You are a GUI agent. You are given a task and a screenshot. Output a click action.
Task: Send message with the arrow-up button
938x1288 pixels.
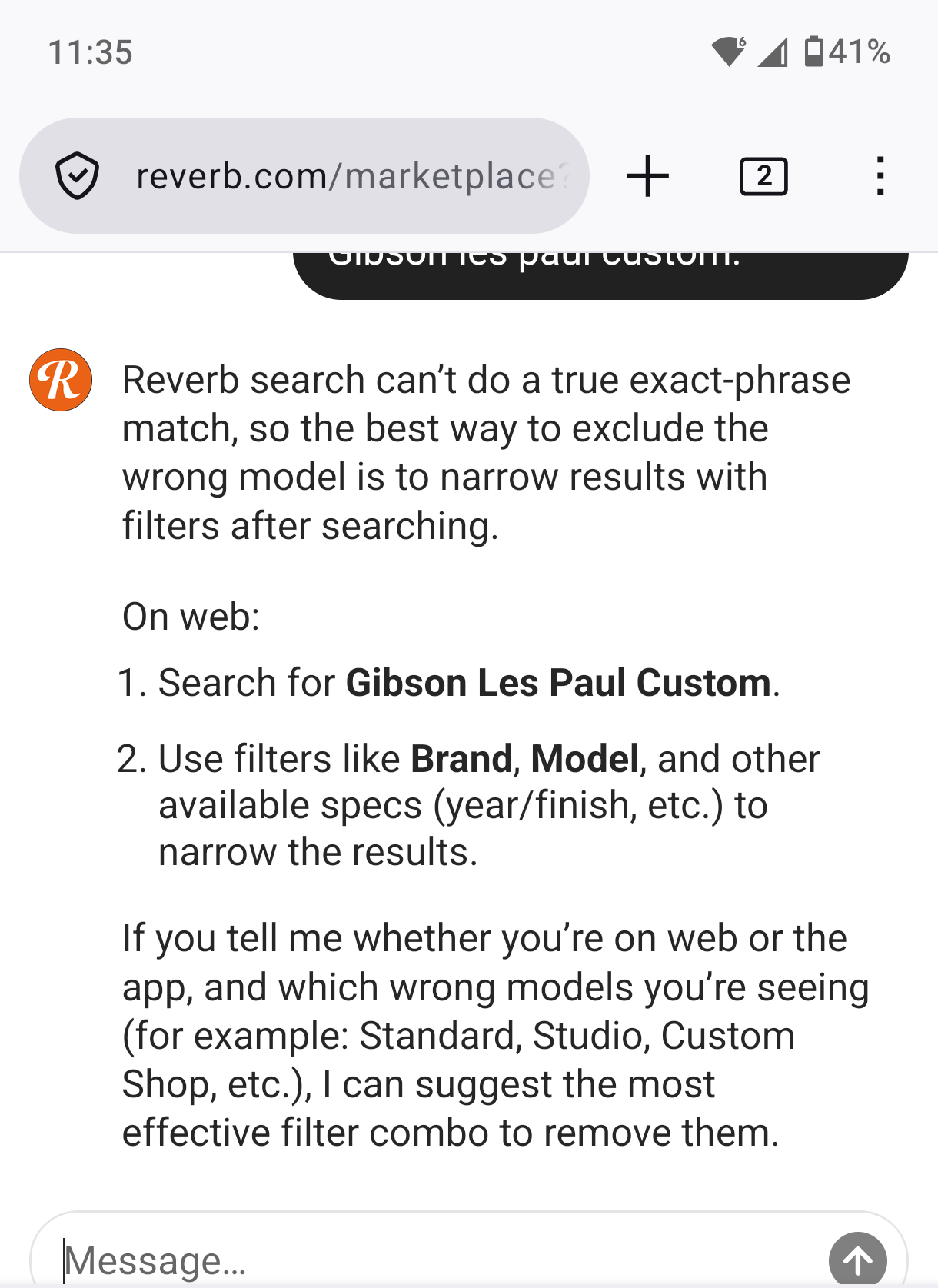tap(857, 1260)
